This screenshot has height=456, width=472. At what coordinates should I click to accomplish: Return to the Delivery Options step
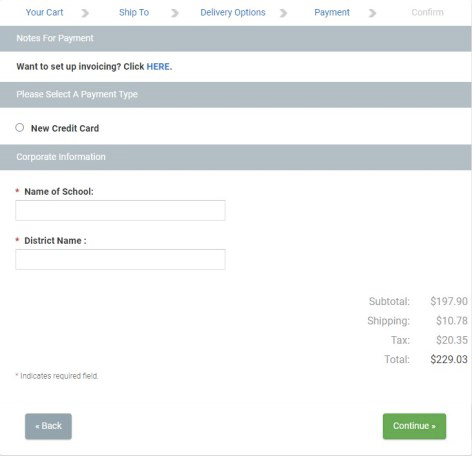point(233,13)
